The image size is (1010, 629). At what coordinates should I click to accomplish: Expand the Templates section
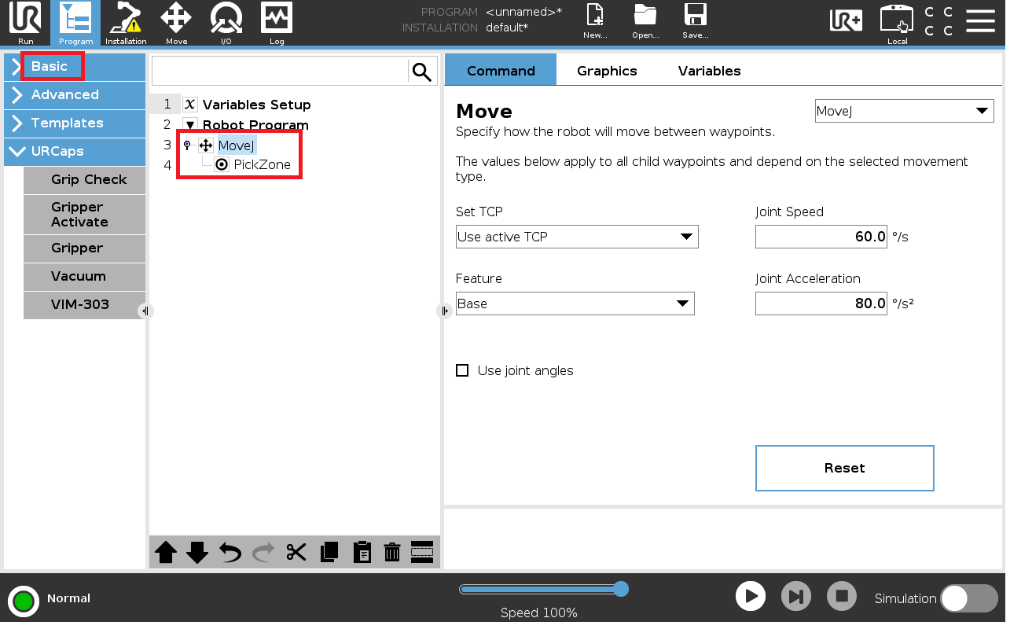tap(75, 123)
